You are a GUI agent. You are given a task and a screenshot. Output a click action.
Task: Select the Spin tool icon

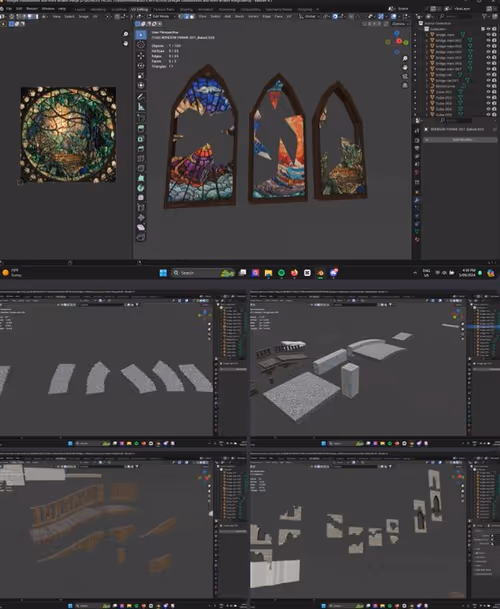(141, 188)
